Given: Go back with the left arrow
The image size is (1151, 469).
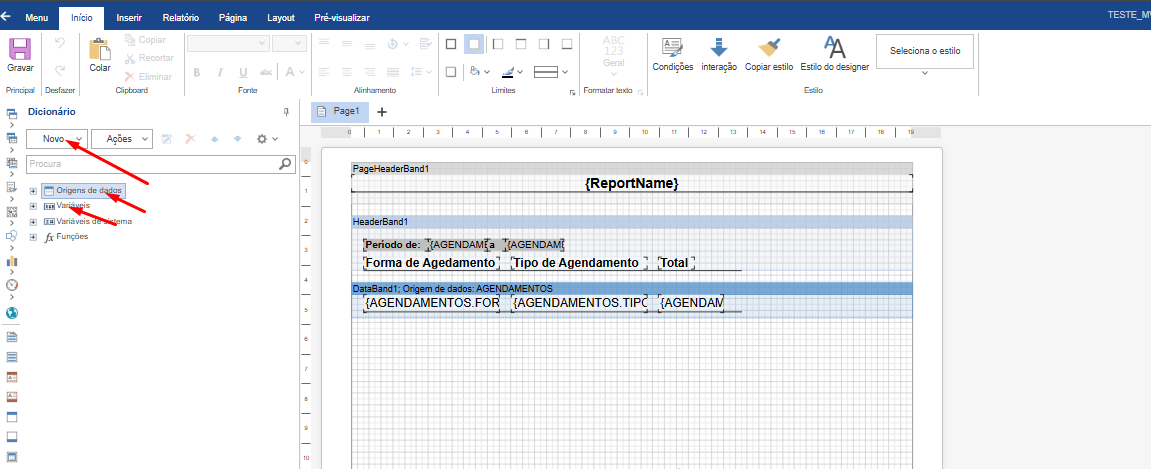Looking at the screenshot, I should (x=6, y=16).
